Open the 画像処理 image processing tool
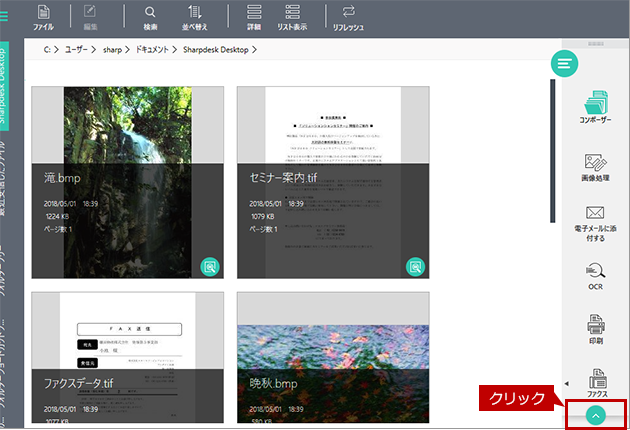Image resolution: width=630 pixels, height=430 pixels. 595,167
